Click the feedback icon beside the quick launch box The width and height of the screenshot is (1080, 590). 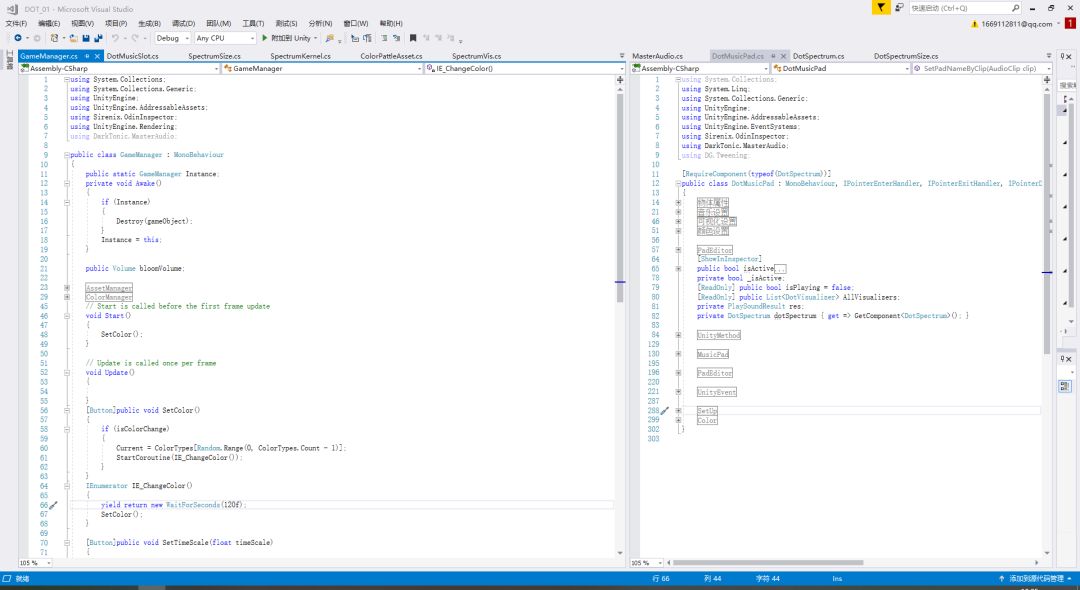898,7
